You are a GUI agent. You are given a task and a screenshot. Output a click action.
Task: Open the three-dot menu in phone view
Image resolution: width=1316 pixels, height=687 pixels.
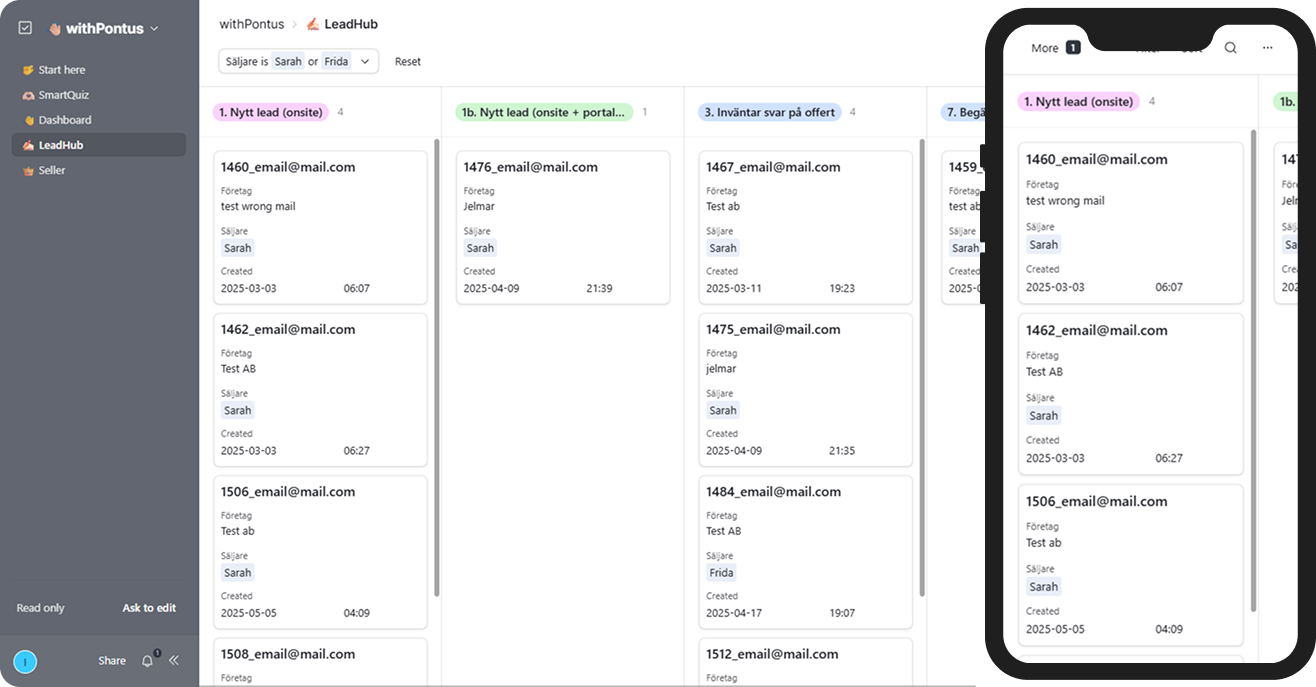[x=1268, y=48]
